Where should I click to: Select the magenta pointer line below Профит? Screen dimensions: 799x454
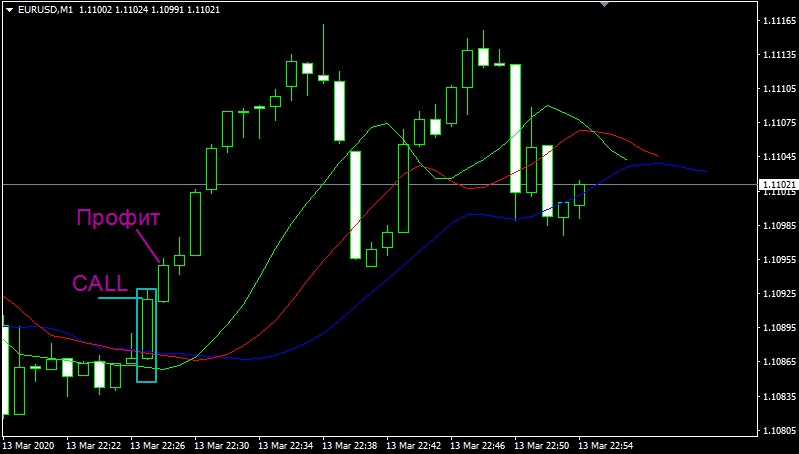[148, 244]
